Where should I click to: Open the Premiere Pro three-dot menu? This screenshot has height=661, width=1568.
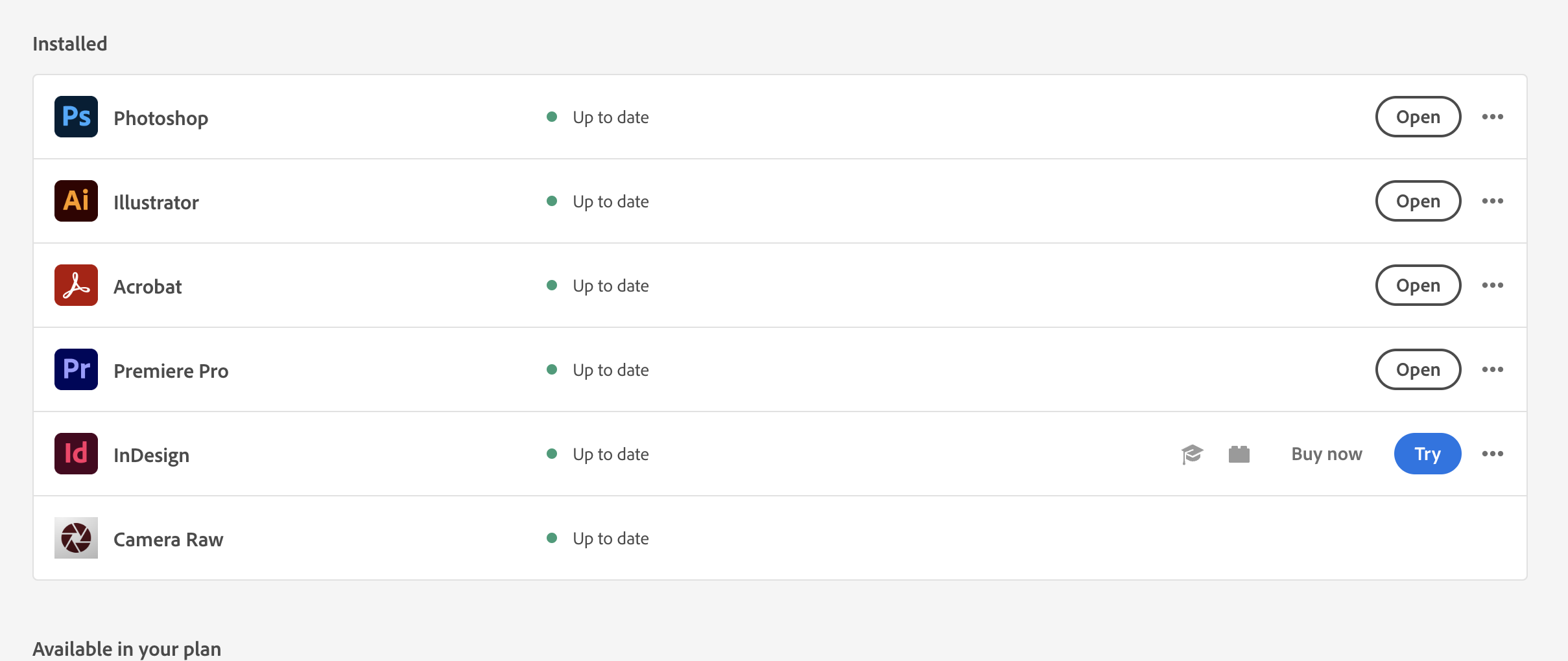point(1492,369)
